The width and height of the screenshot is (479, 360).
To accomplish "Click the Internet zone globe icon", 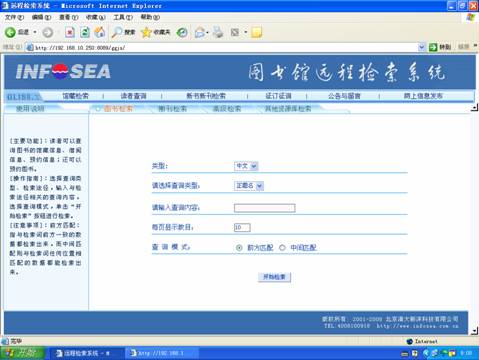I will (x=410, y=341).
